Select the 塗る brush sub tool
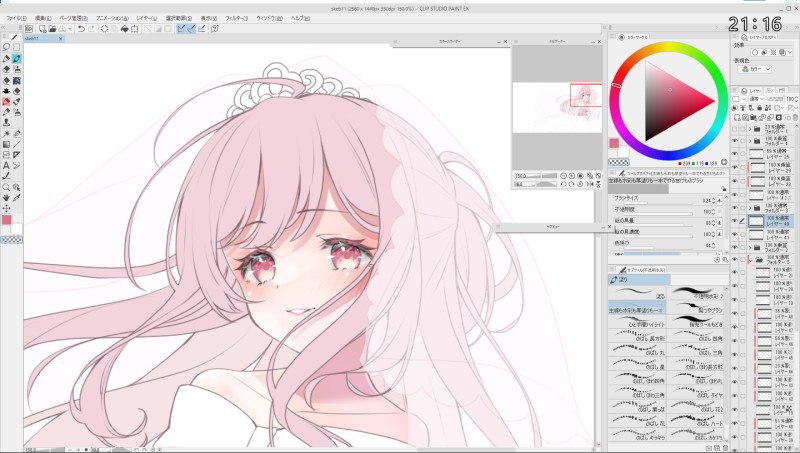Viewport: 800px width, 453px height. click(638, 293)
